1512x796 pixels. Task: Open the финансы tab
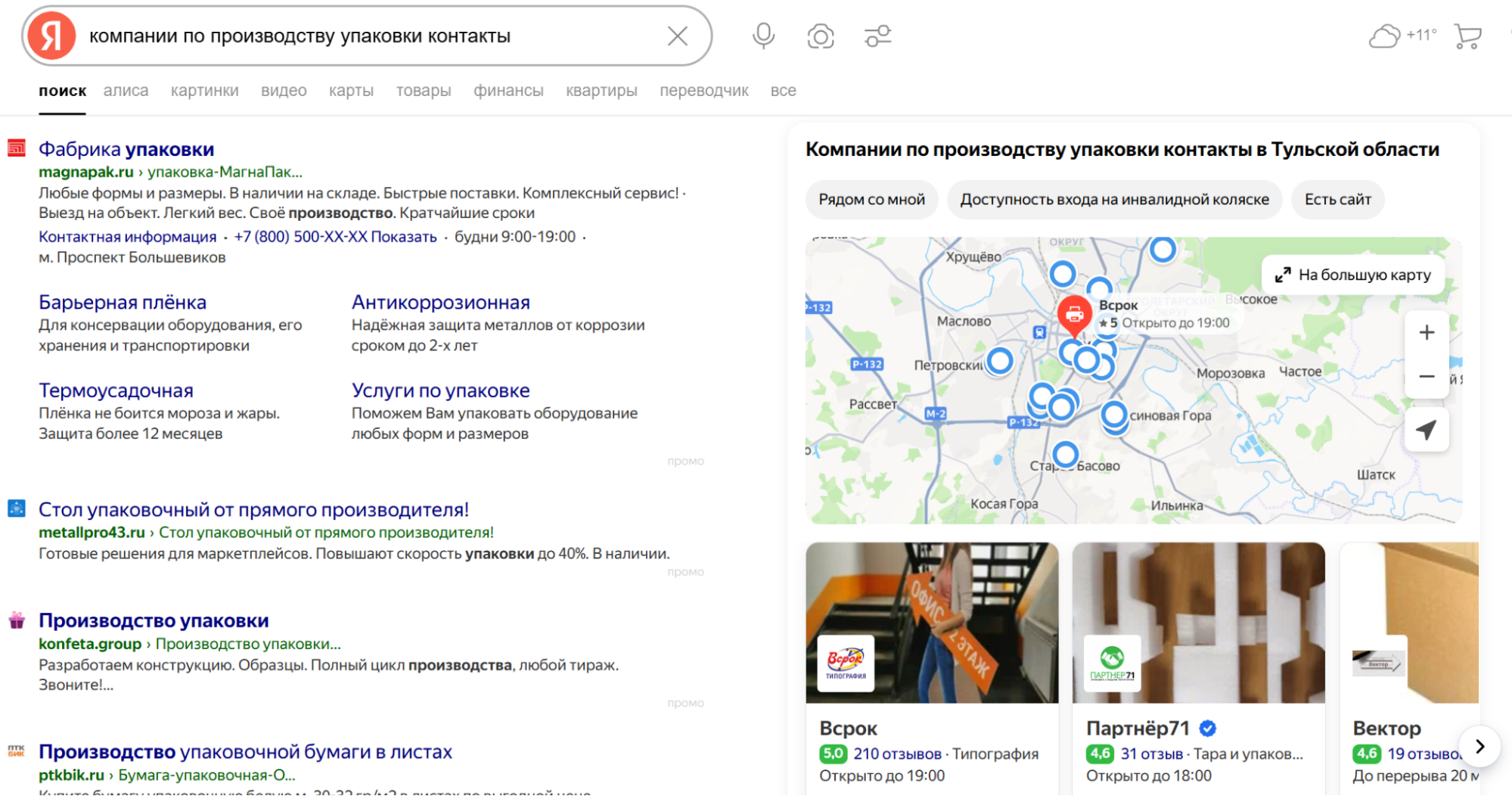pyautogui.click(x=508, y=91)
